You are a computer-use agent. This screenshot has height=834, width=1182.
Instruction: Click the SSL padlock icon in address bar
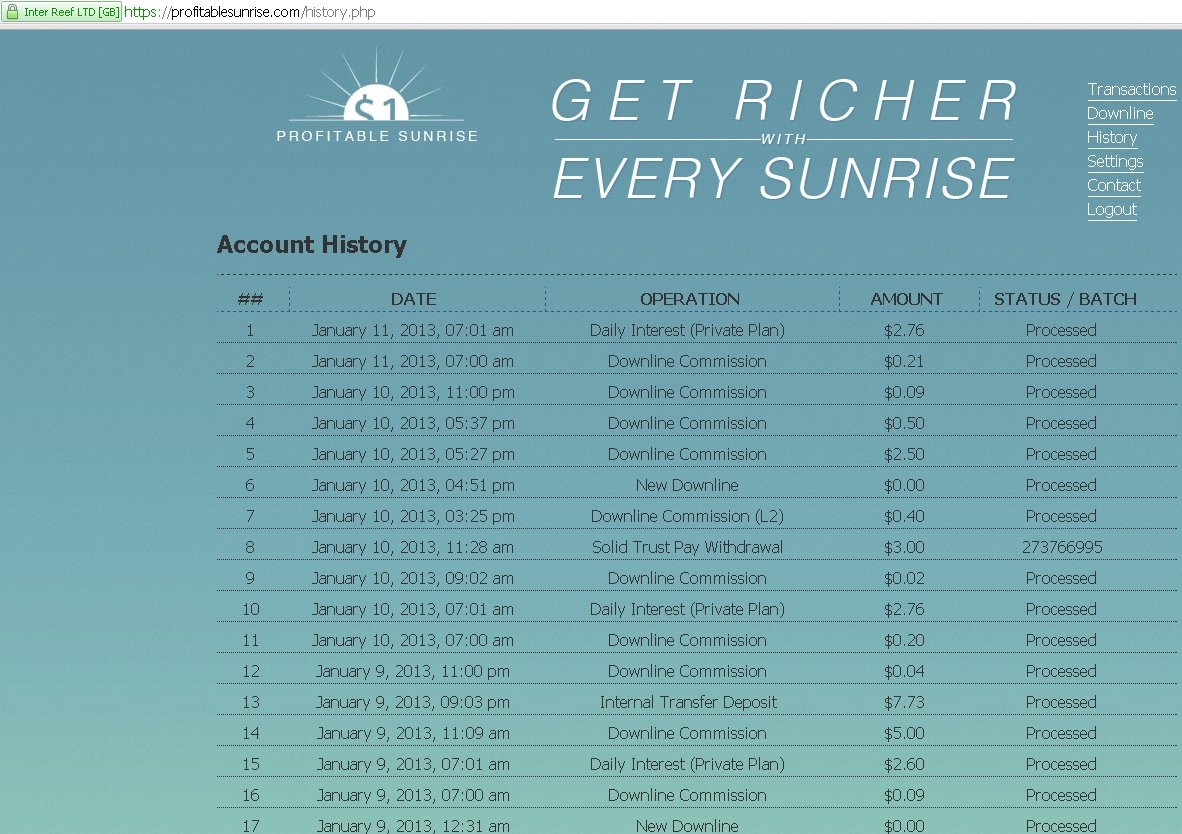click(12, 12)
